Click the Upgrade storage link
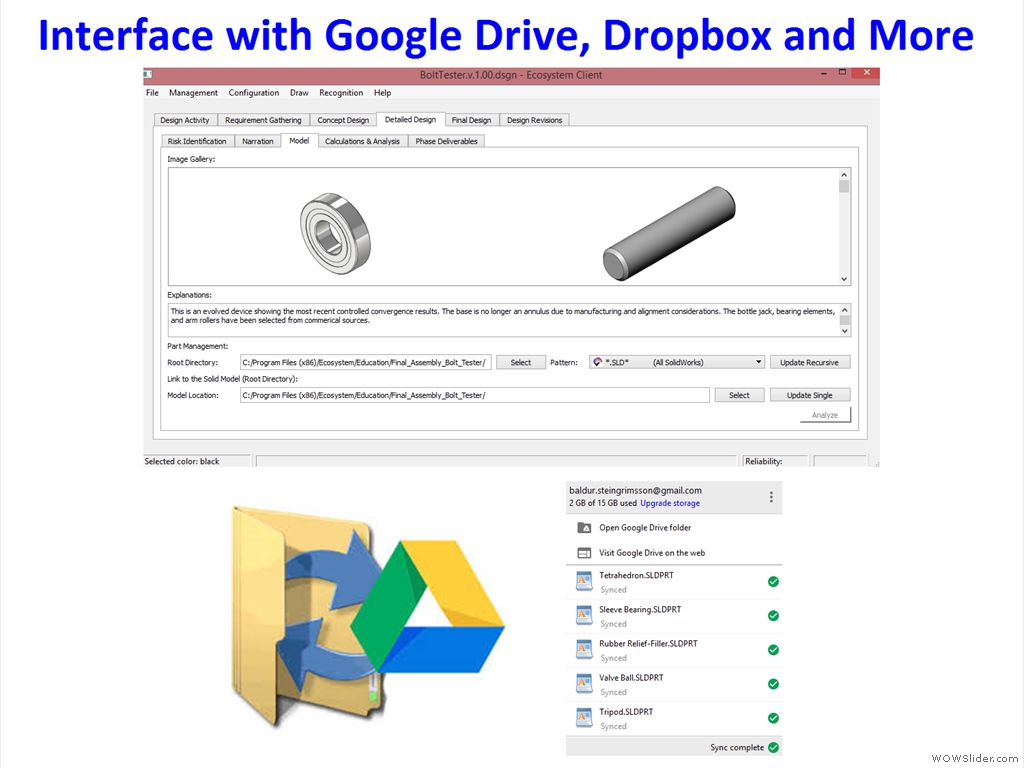This screenshot has height=768, width=1024. [670, 503]
